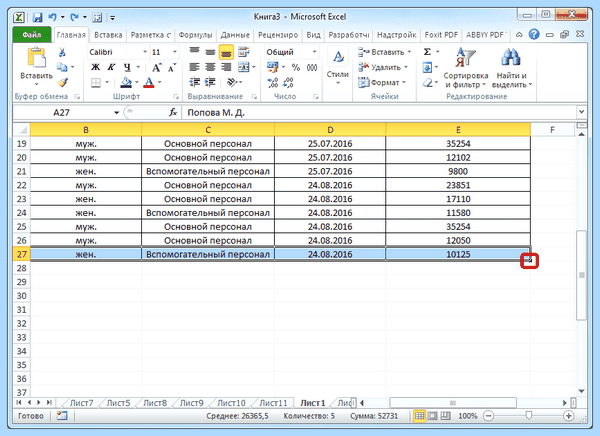The width and height of the screenshot is (600, 436).
Task: Click merge and center icon
Action: pos(244,67)
